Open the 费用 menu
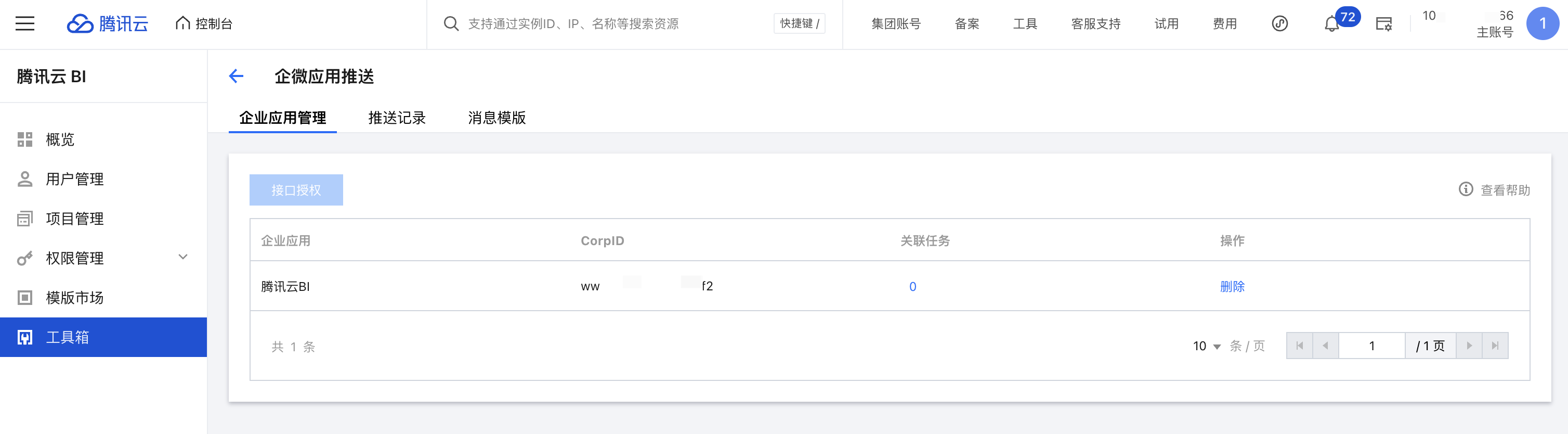1568x434 pixels. [x=1225, y=24]
